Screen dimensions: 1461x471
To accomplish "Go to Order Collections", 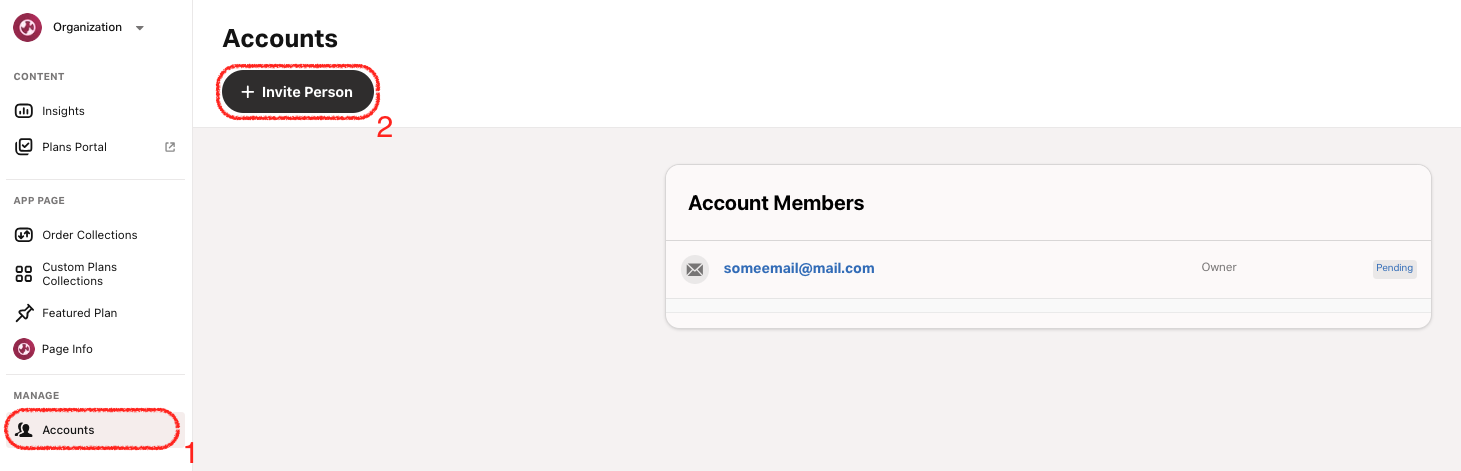I will 89,235.
